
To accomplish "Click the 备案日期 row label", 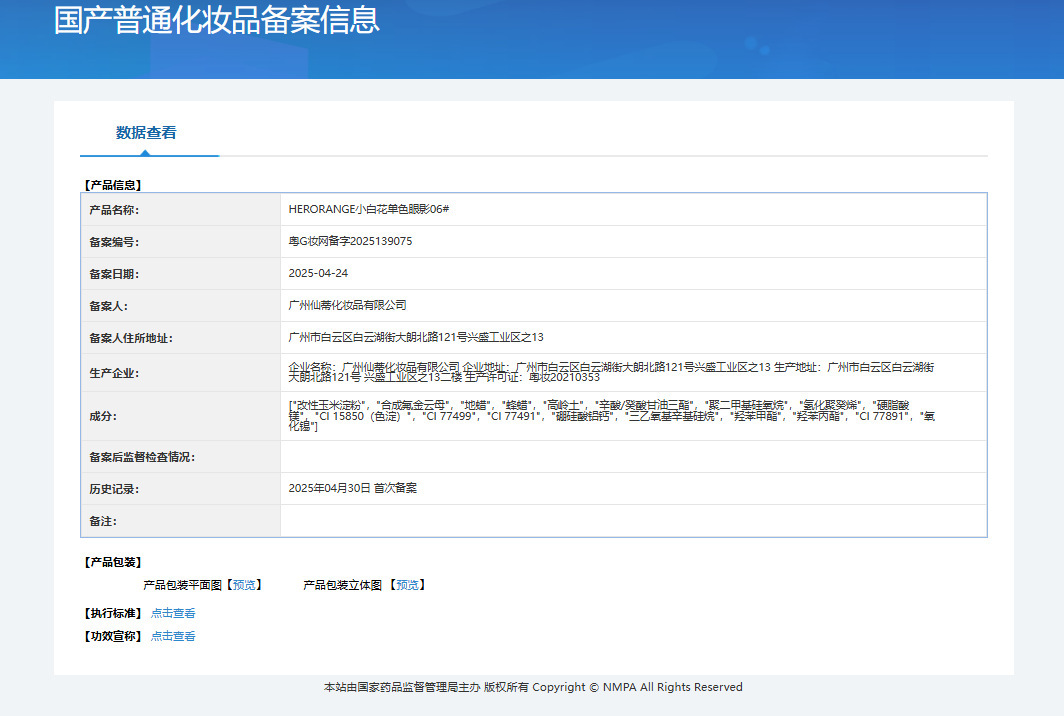I will 114,274.
